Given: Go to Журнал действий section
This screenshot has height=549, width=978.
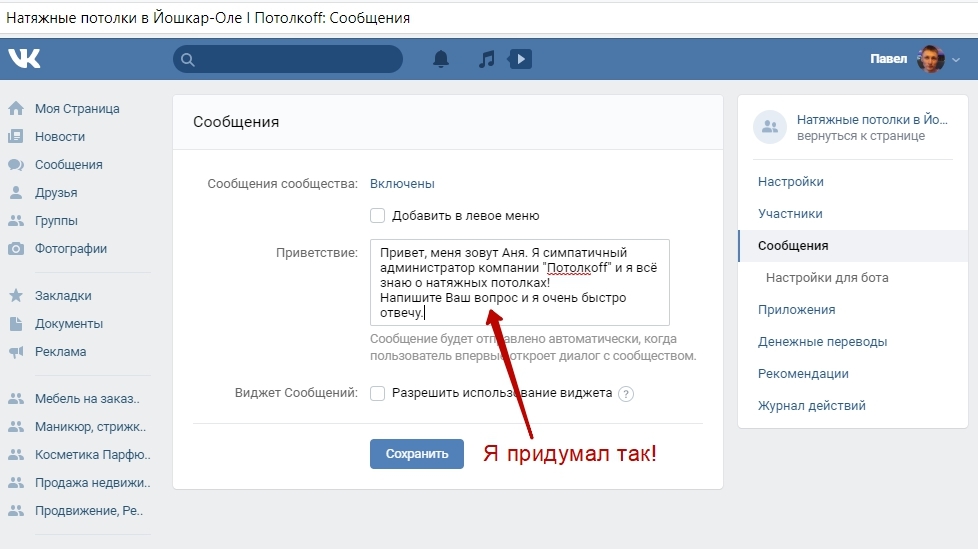Looking at the screenshot, I should point(811,406).
